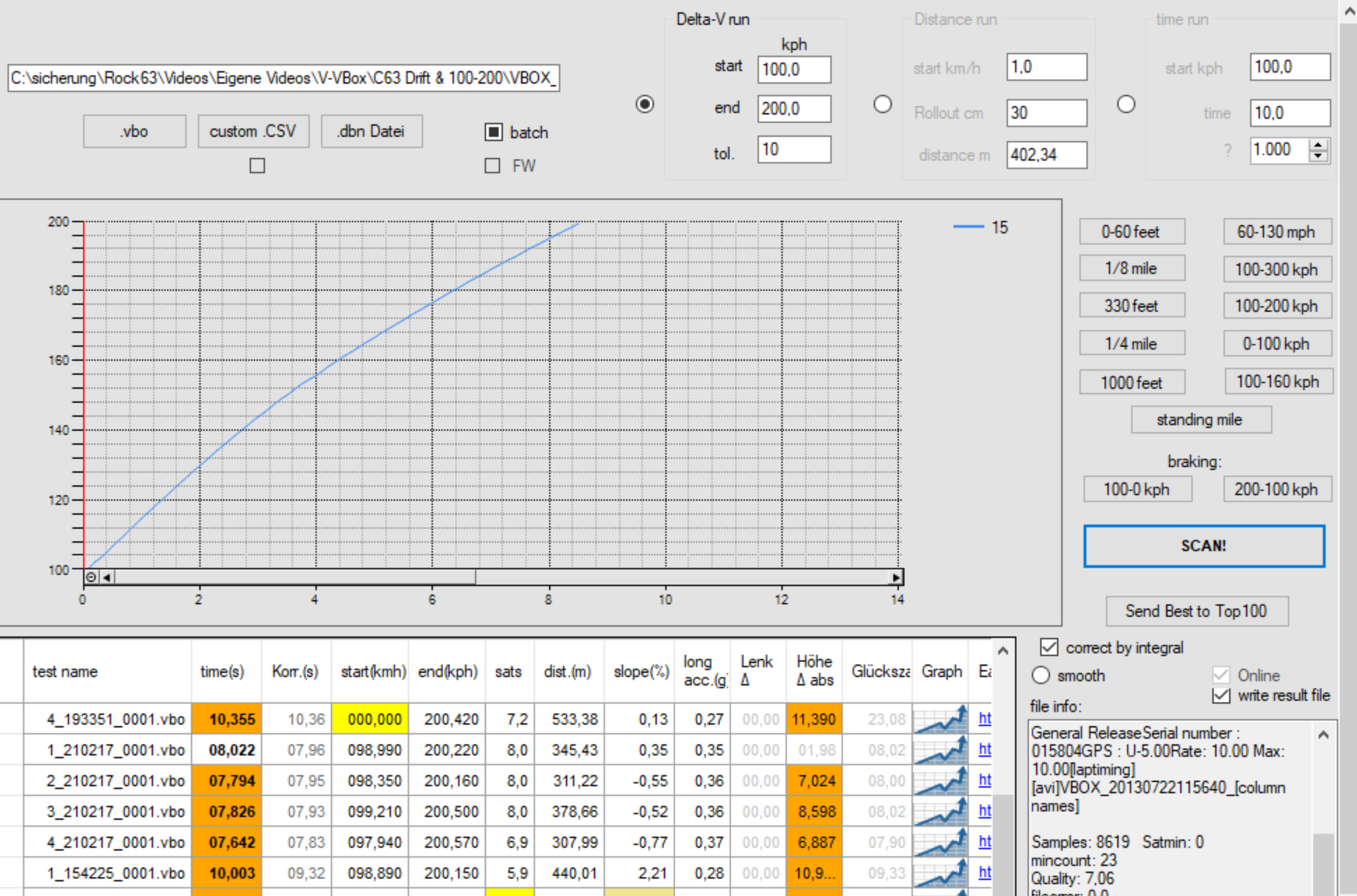Uncheck correct by integral option

pos(1049,647)
